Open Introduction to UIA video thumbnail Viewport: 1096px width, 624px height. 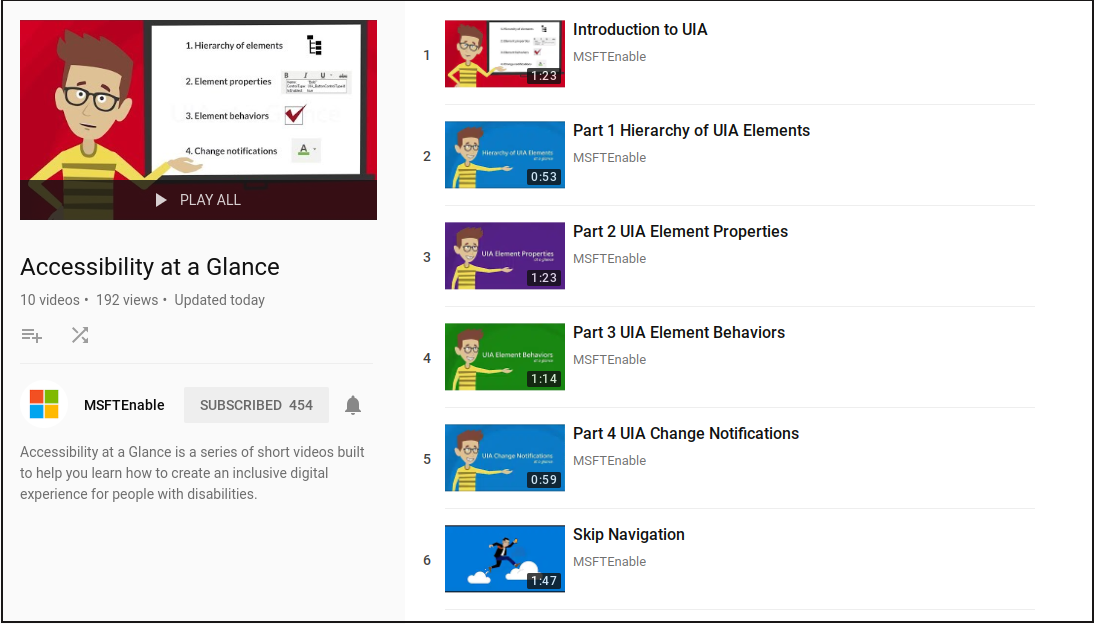point(504,55)
